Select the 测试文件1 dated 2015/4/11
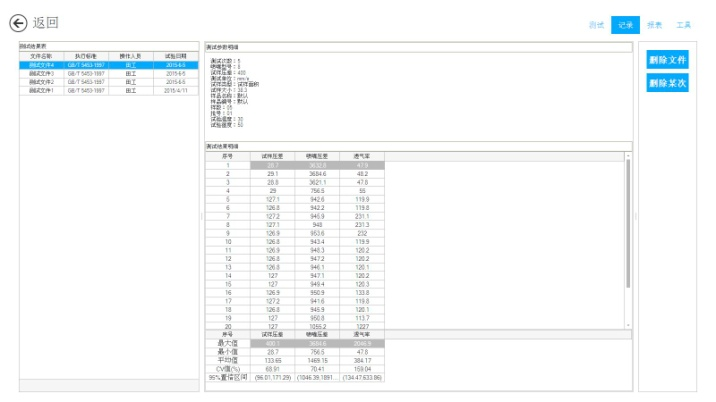 [40, 90]
